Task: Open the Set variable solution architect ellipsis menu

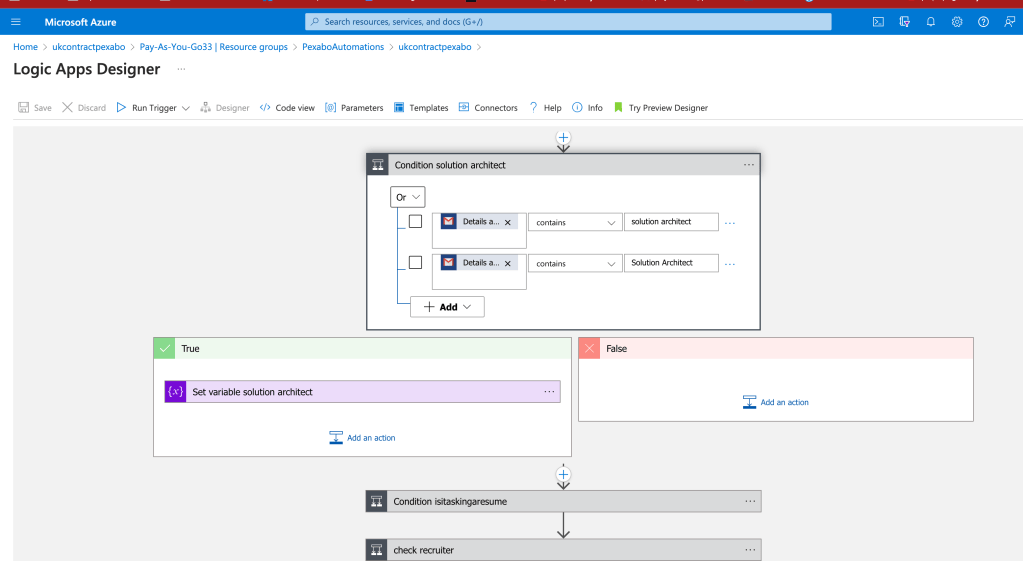Action: (x=549, y=391)
